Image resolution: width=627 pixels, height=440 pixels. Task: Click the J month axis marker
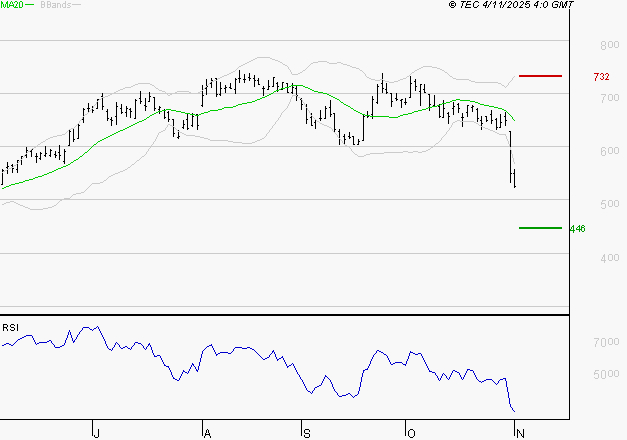click(x=96, y=433)
